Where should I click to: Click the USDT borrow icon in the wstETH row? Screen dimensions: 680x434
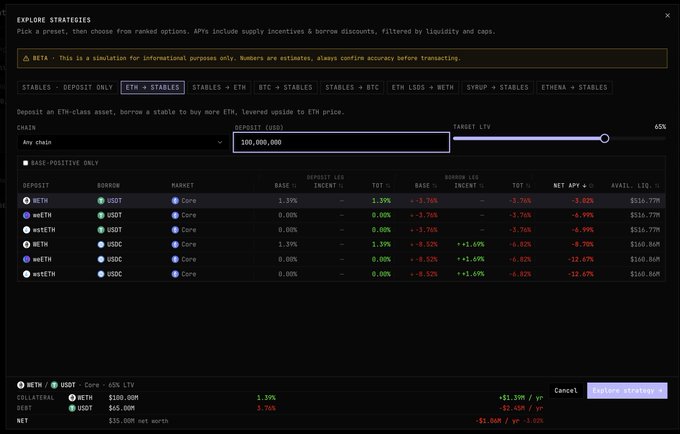[x=101, y=230]
